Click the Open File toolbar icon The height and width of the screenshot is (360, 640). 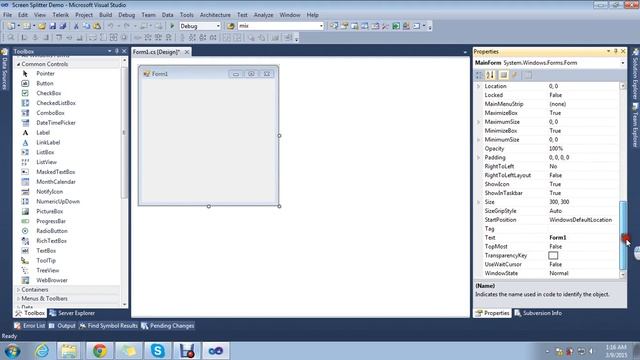click(x=42, y=26)
